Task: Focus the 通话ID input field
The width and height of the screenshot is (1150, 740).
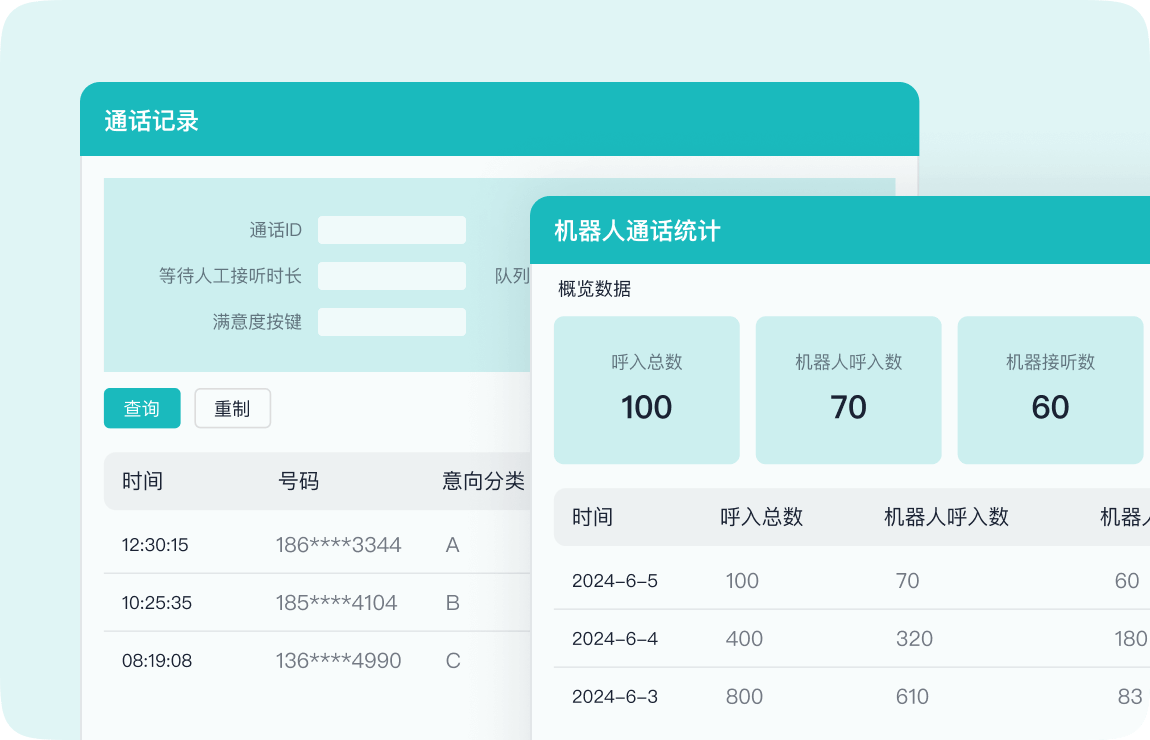Action: [391, 230]
